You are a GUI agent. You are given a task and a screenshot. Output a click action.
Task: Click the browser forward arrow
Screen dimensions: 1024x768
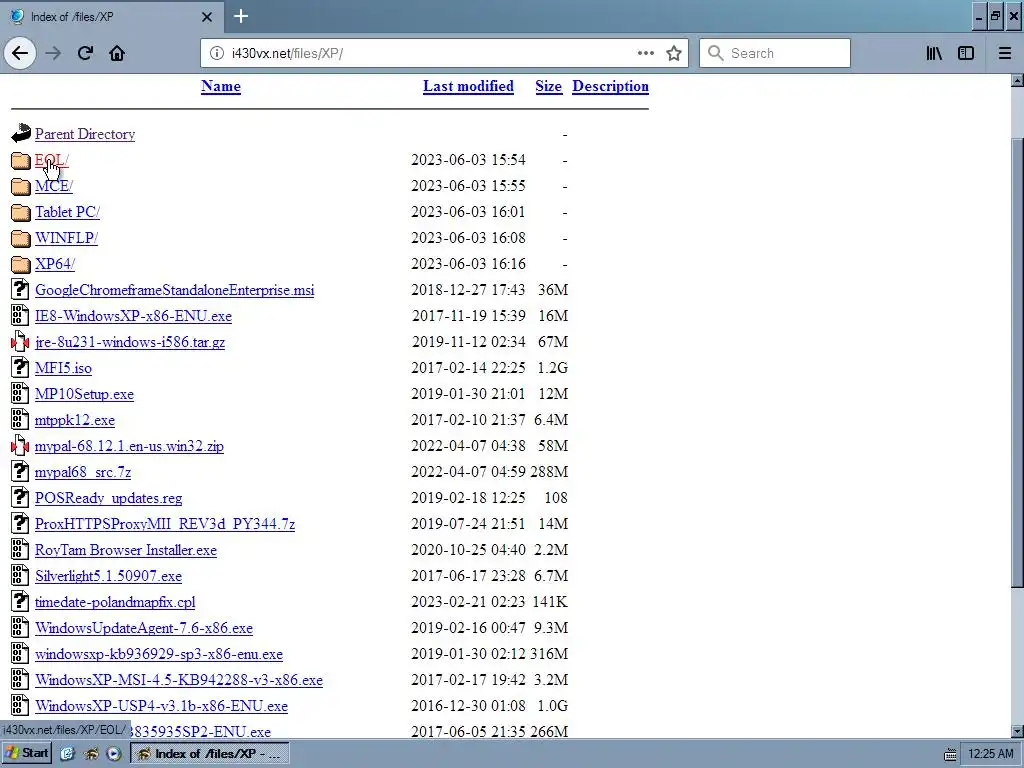click(x=53, y=53)
